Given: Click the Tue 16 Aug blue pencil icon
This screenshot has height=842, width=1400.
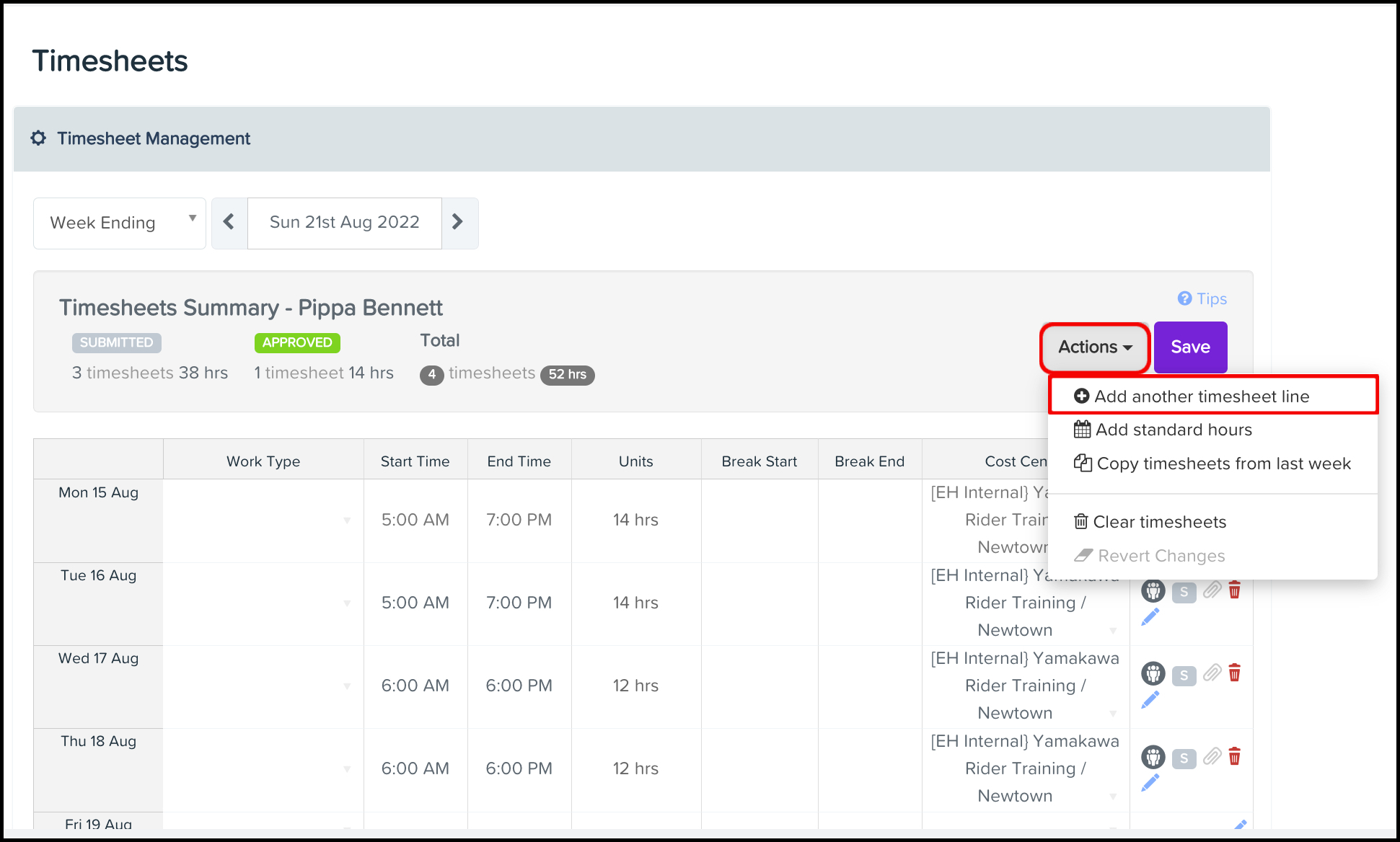Looking at the screenshot, I should click(x=1150, y=616).
